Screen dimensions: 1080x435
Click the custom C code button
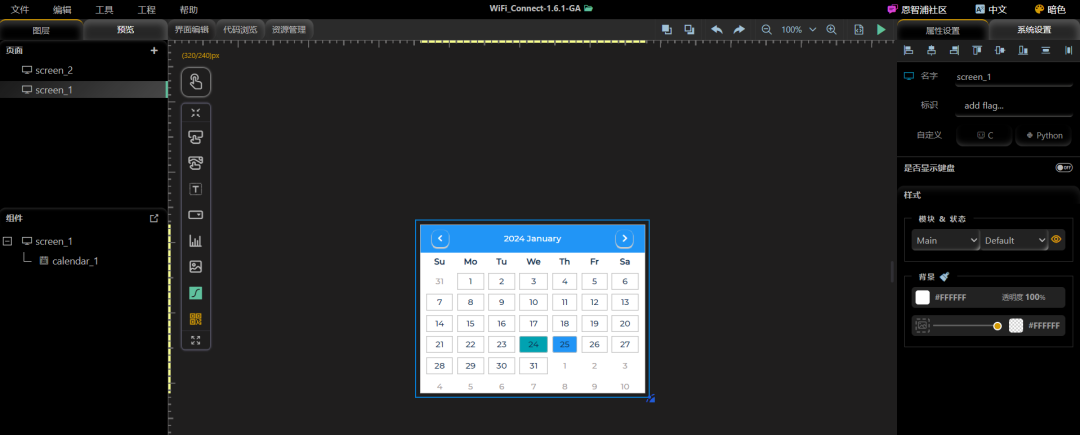[x=984, y=136]
